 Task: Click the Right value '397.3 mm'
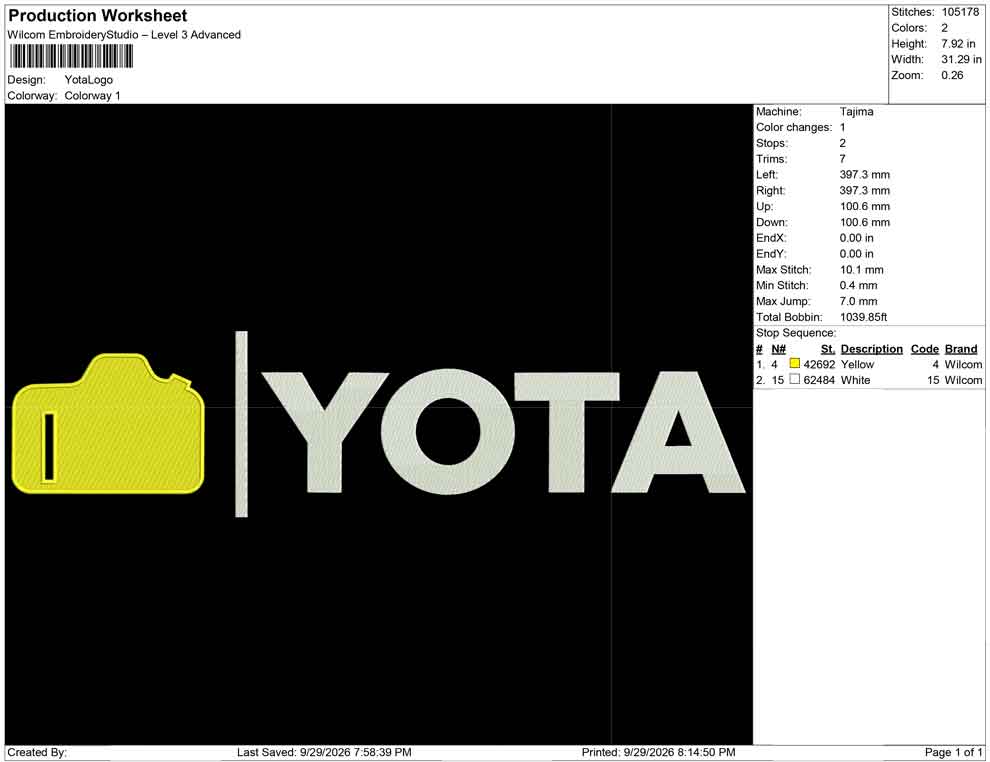[865, 191]
